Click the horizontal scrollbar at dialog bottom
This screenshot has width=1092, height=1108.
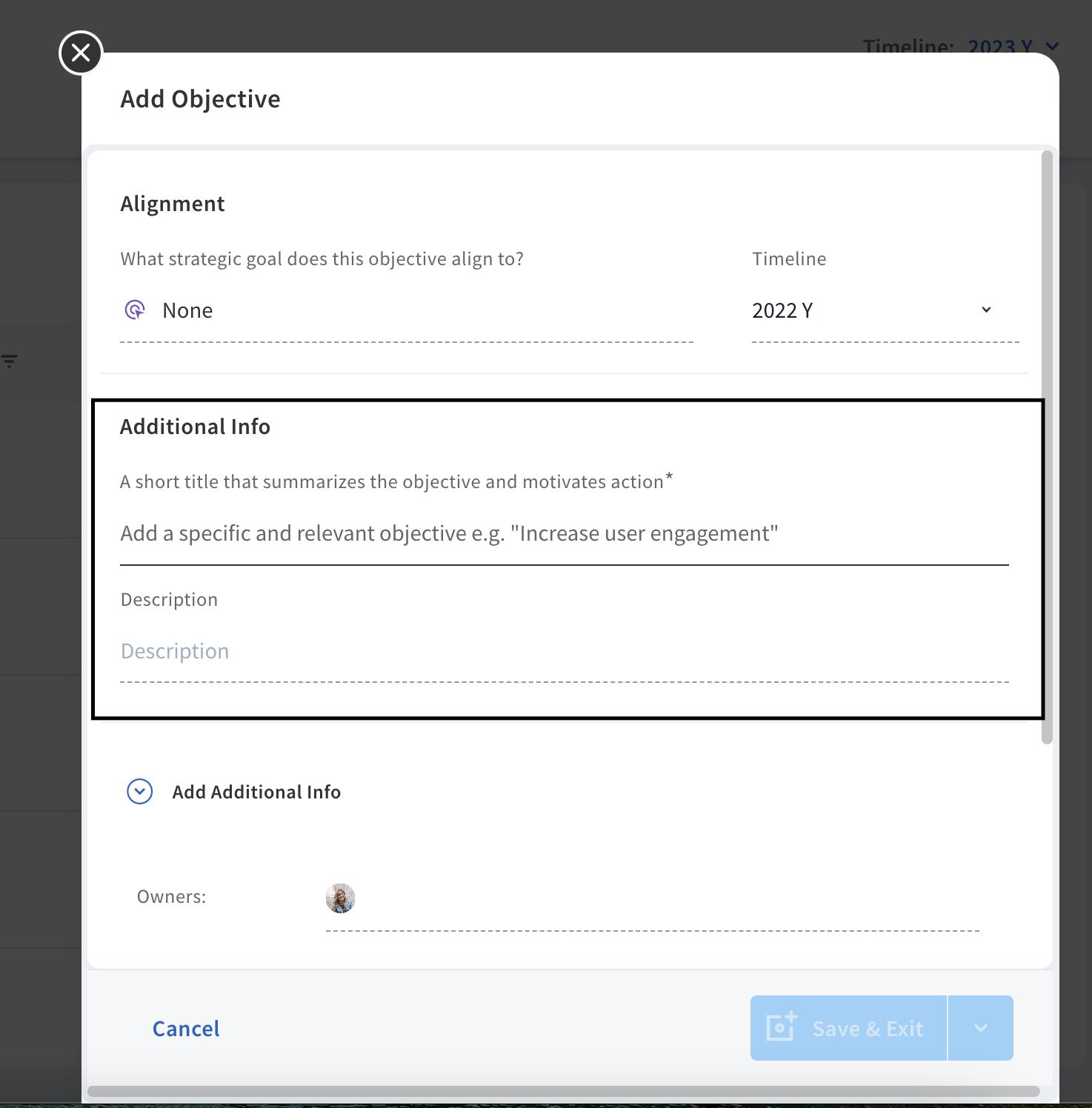(564, 1091)
